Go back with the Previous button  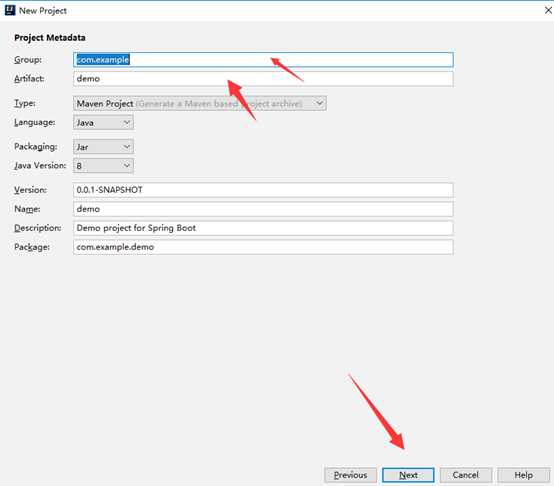click(x=350, y=475)
